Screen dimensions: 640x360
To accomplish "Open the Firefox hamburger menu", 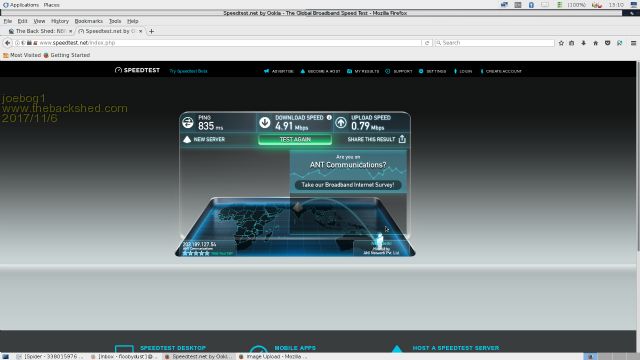I will tap(633, 43).
